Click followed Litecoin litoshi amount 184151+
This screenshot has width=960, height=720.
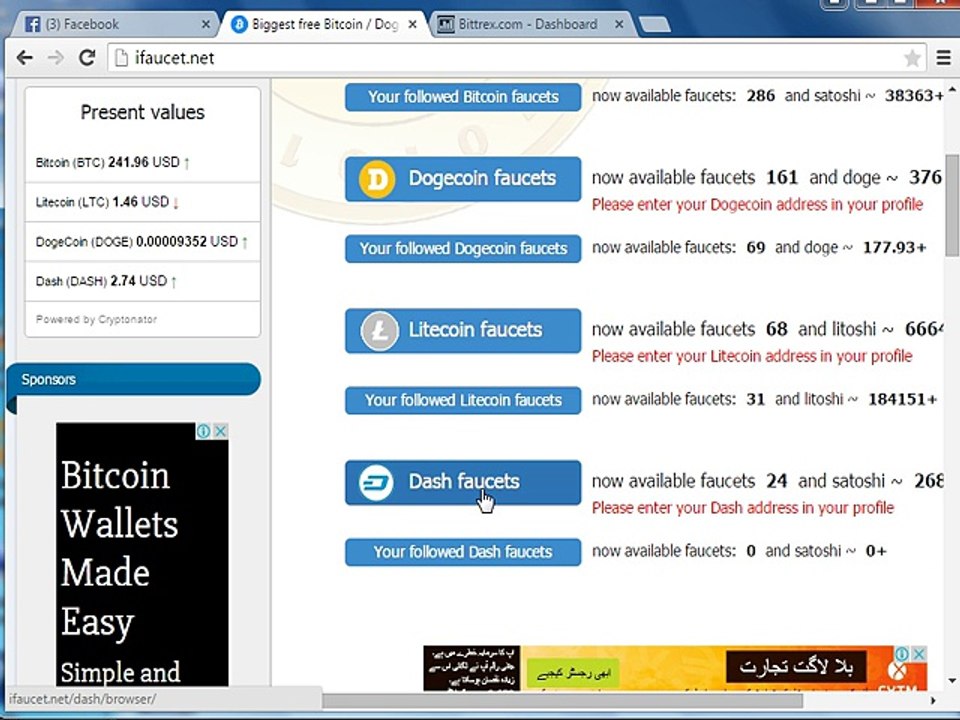tap(902, 400)
